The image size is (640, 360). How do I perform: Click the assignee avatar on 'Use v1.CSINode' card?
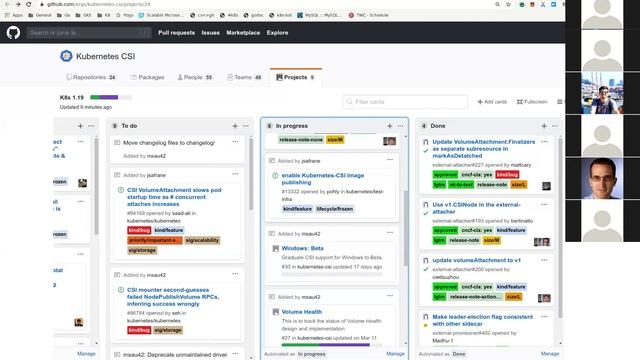point(542,242)
